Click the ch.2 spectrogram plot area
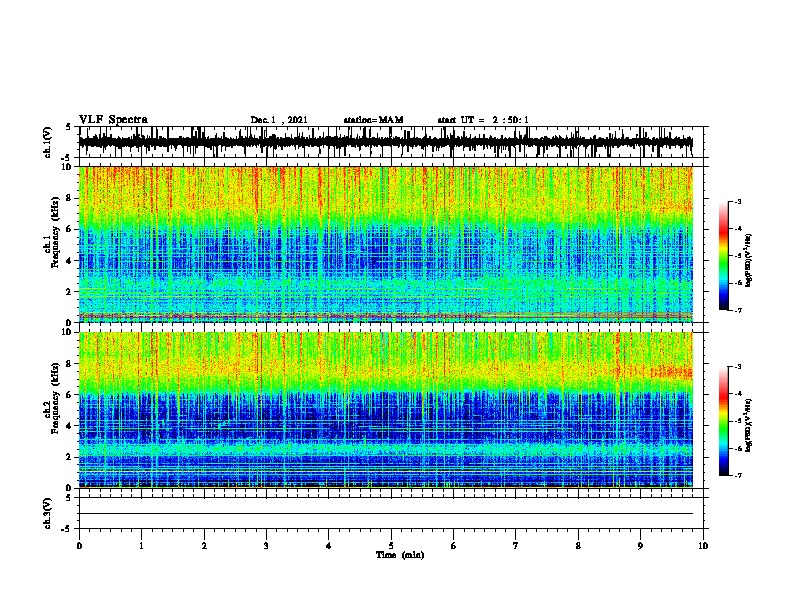792x612 pixels. coord(386,410)
